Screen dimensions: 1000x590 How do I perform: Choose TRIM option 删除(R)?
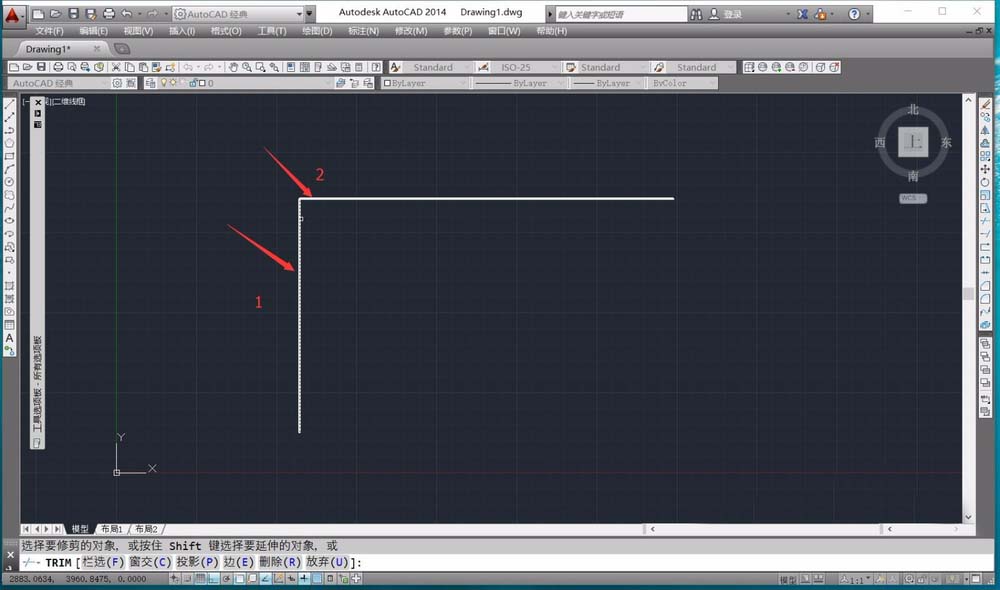tap(280, 562)
